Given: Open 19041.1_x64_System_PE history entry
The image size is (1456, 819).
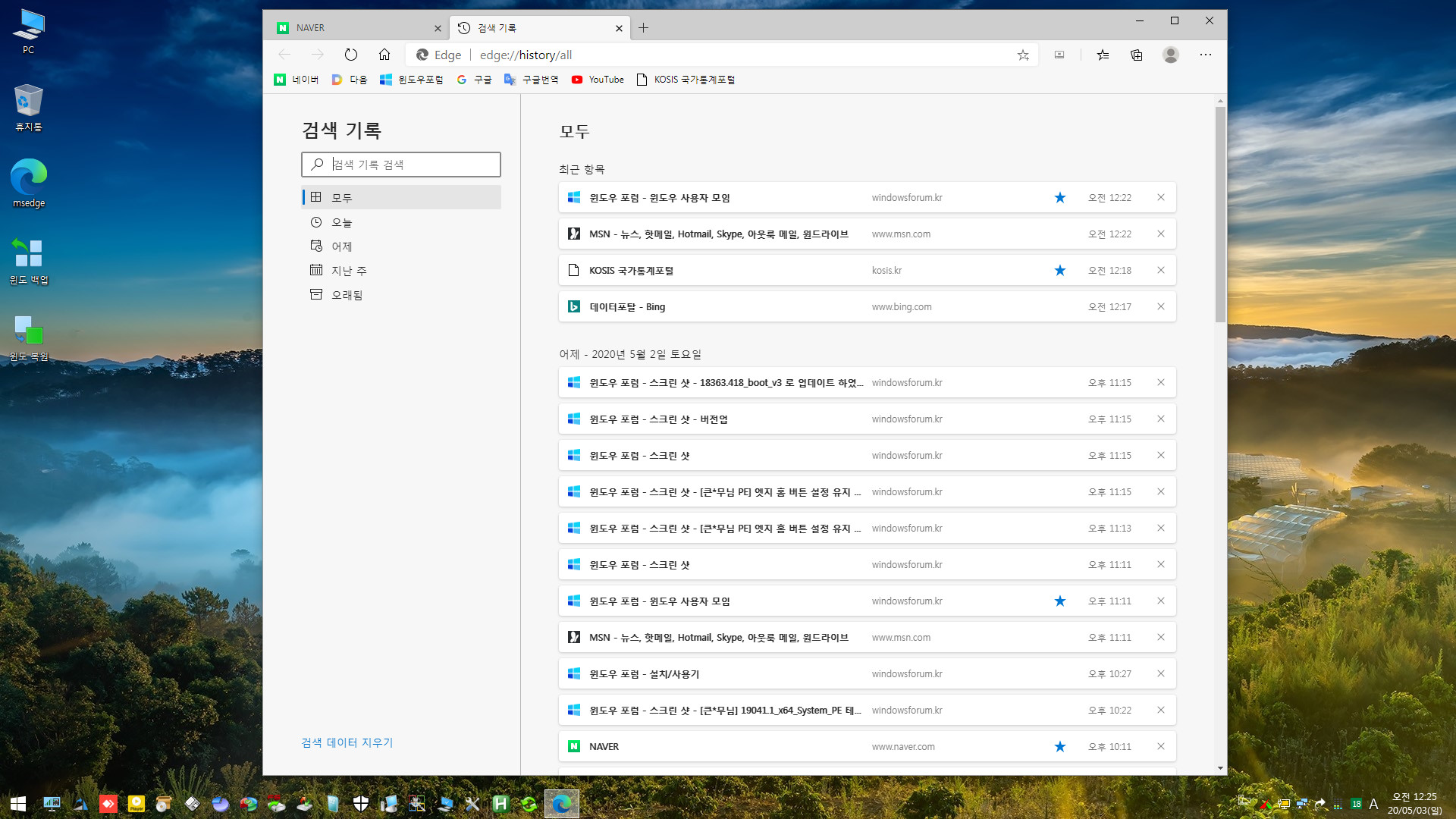Looking at the screenshot, I should (867, 710).
